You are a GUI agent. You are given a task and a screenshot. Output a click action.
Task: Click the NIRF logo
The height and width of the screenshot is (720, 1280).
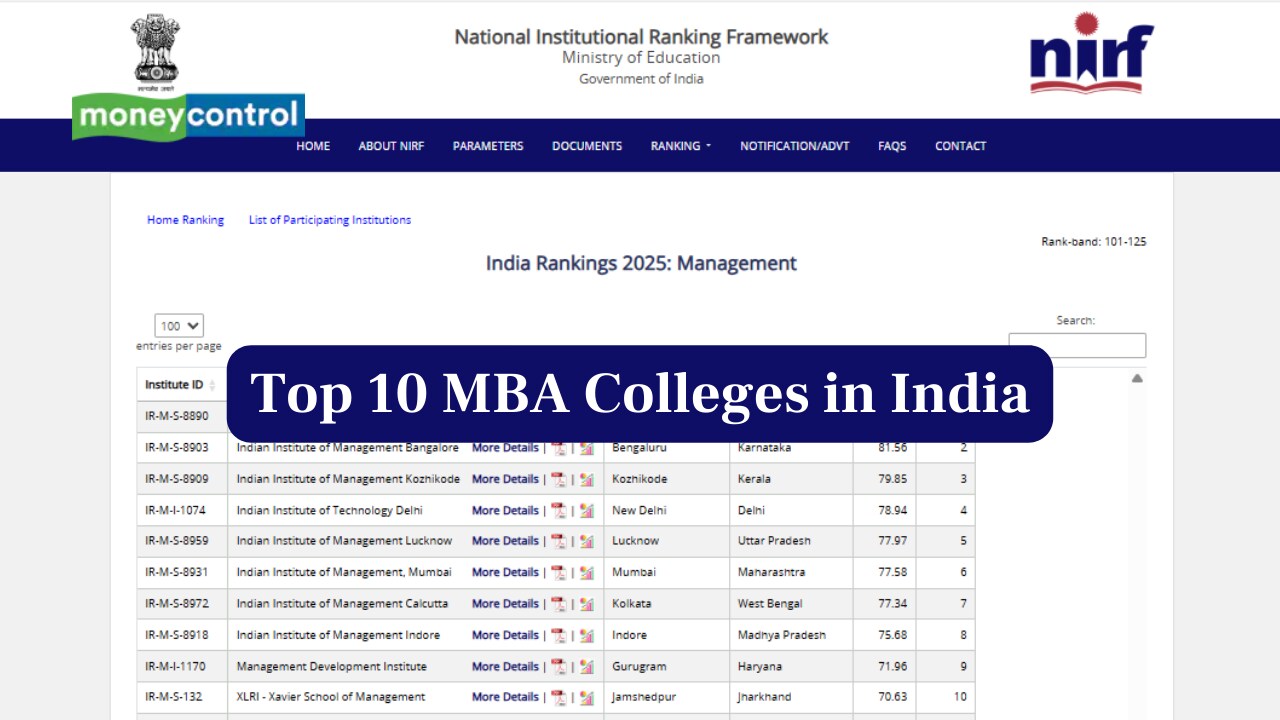click(1091, 53)
